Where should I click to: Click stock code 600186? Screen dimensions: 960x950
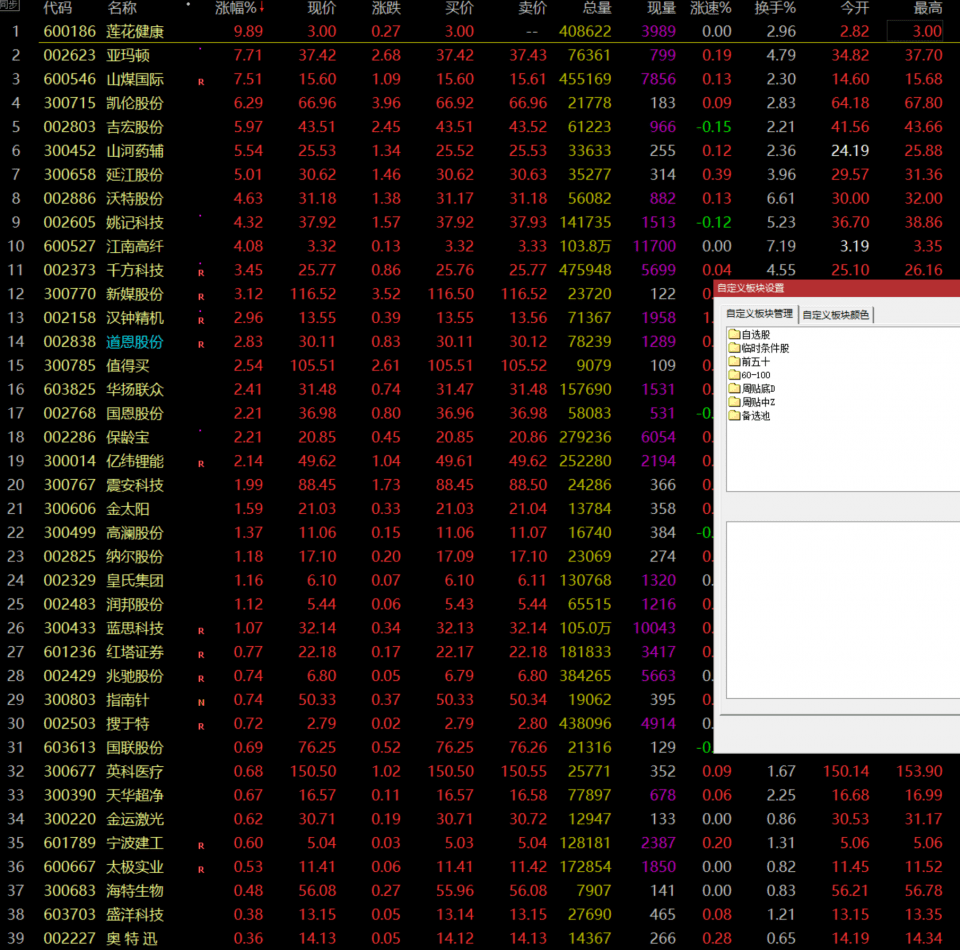click(x=69, y=31)
